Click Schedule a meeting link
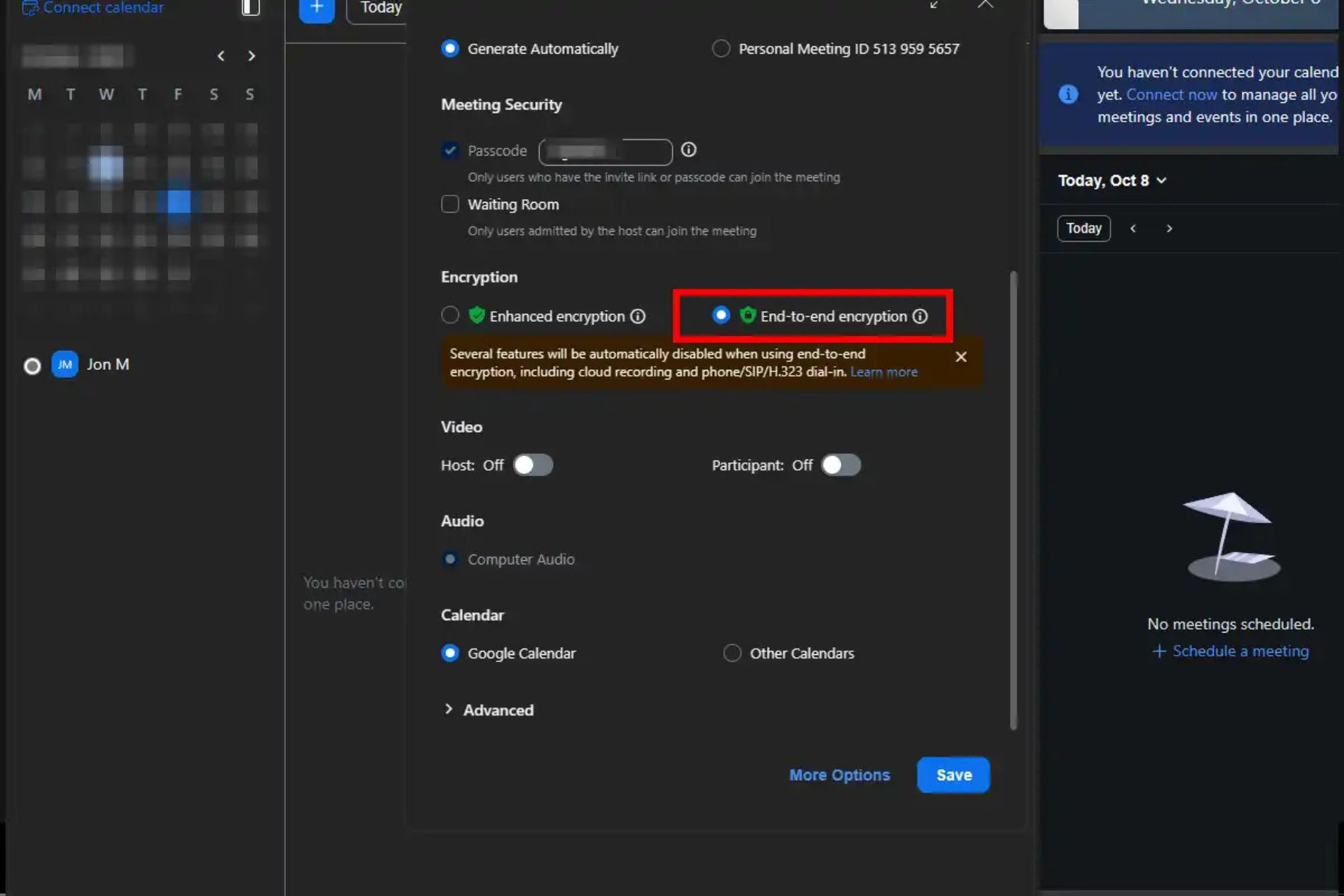The width and height of the screenshot is (1344, 896). (x=1230, y=651)
